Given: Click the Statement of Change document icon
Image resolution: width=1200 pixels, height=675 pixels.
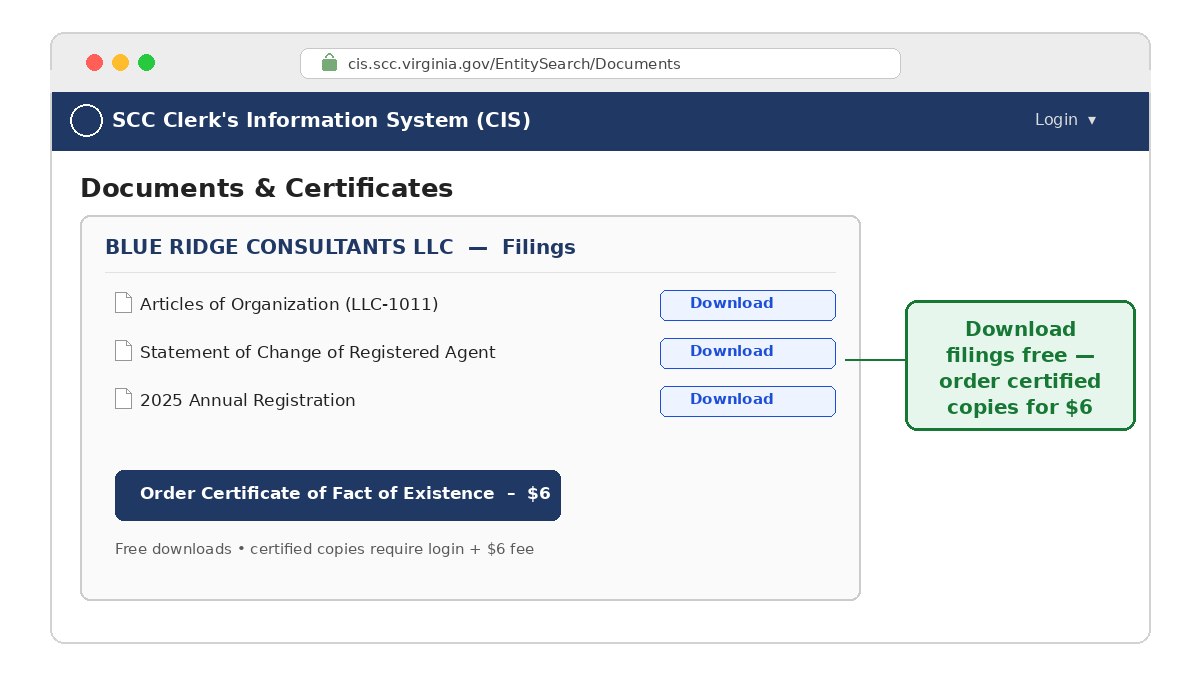Looking at the screenshot, I should coord(123,351).
